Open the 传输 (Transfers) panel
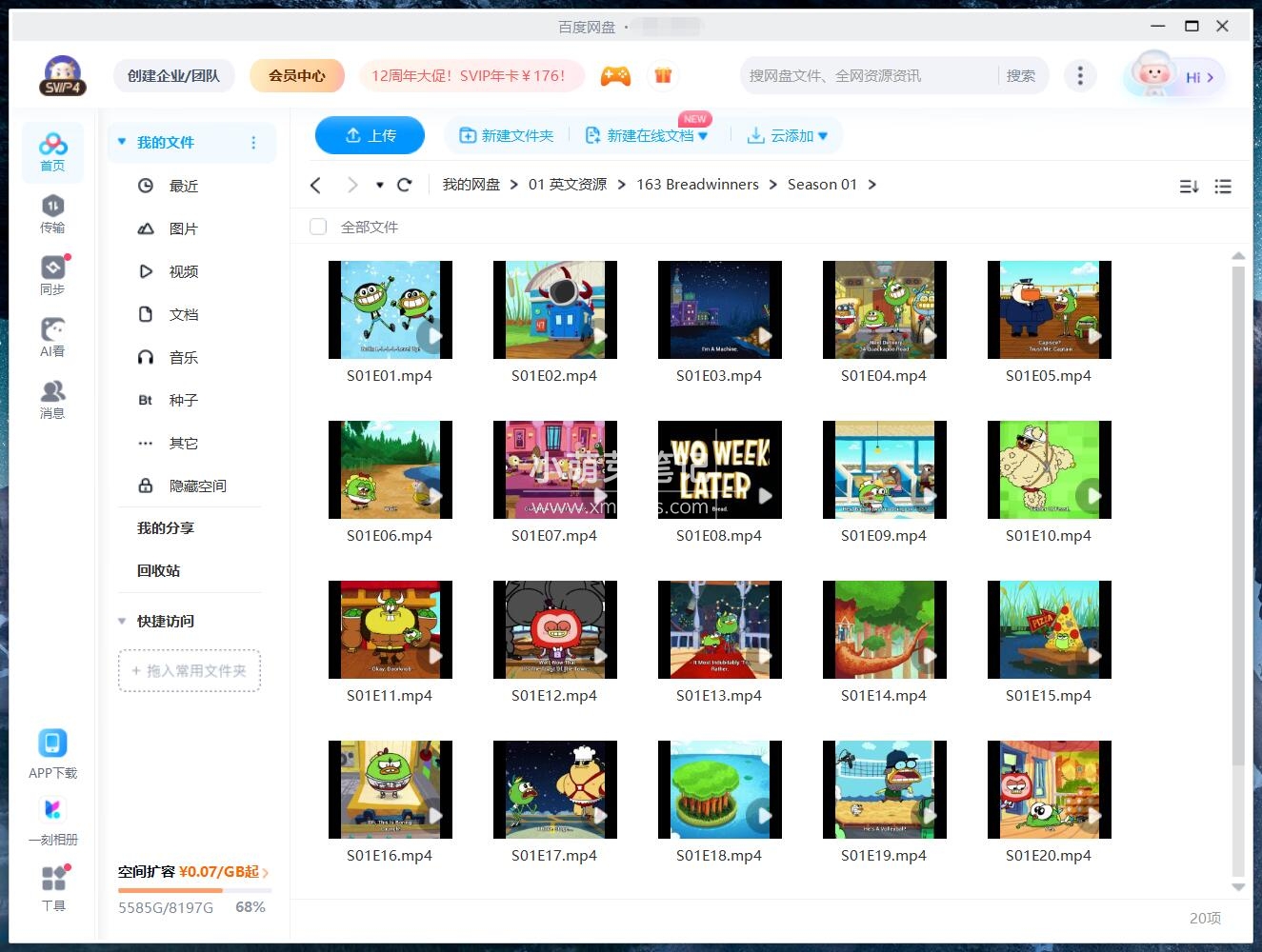This screenshot has width=1262, height=952. coord(52,211)
